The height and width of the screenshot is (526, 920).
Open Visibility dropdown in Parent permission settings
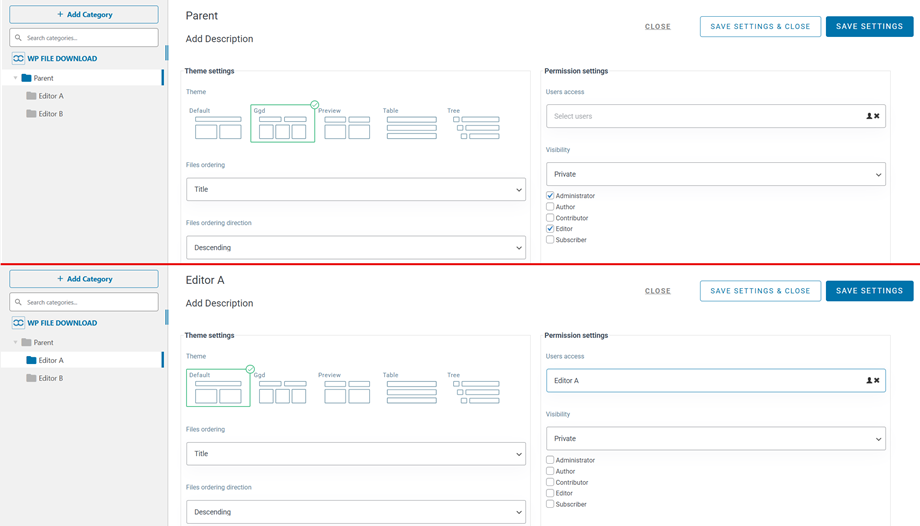click(715, 174)
